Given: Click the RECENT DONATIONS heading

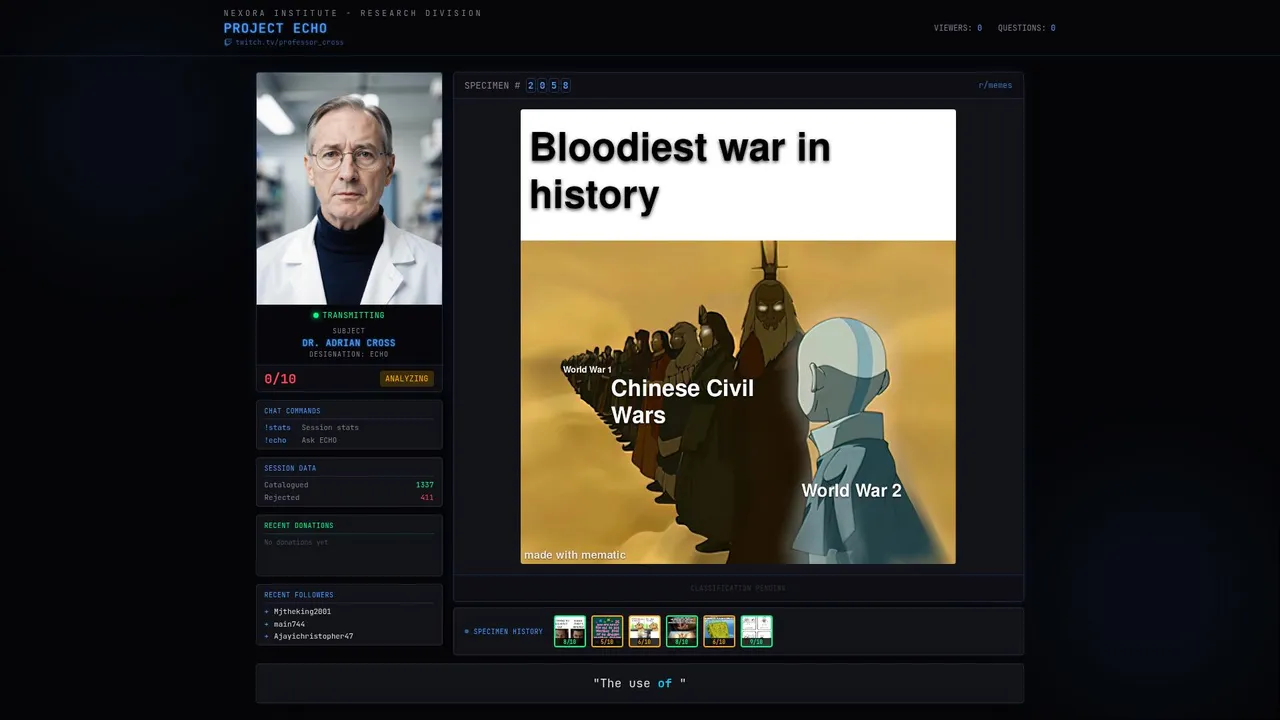Looking at the screenshot, I should (x=299, y=525).
